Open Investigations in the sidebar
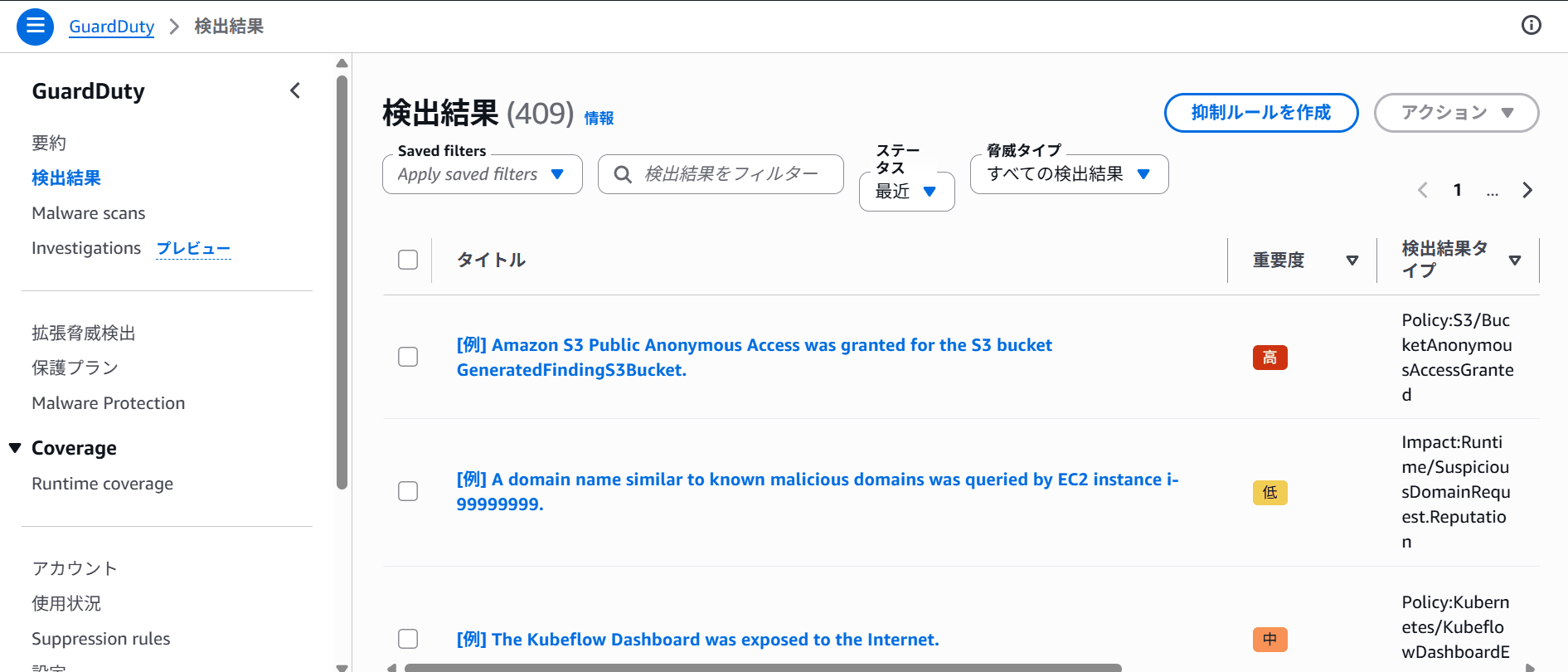Image resolution: width=1568 pixels, height=672 pixels. point(86,248)
